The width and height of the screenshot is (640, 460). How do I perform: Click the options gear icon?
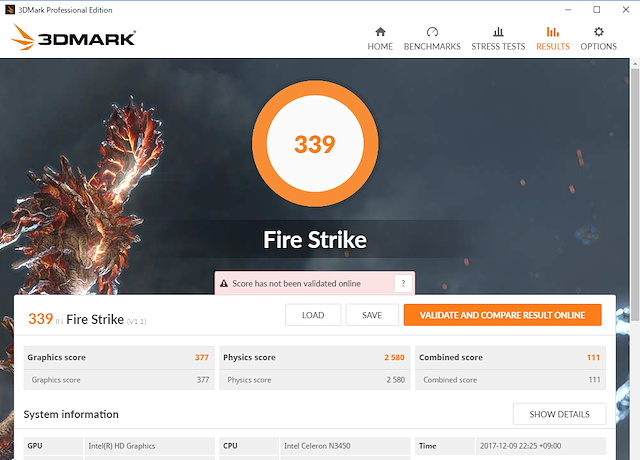pos(599,32)
